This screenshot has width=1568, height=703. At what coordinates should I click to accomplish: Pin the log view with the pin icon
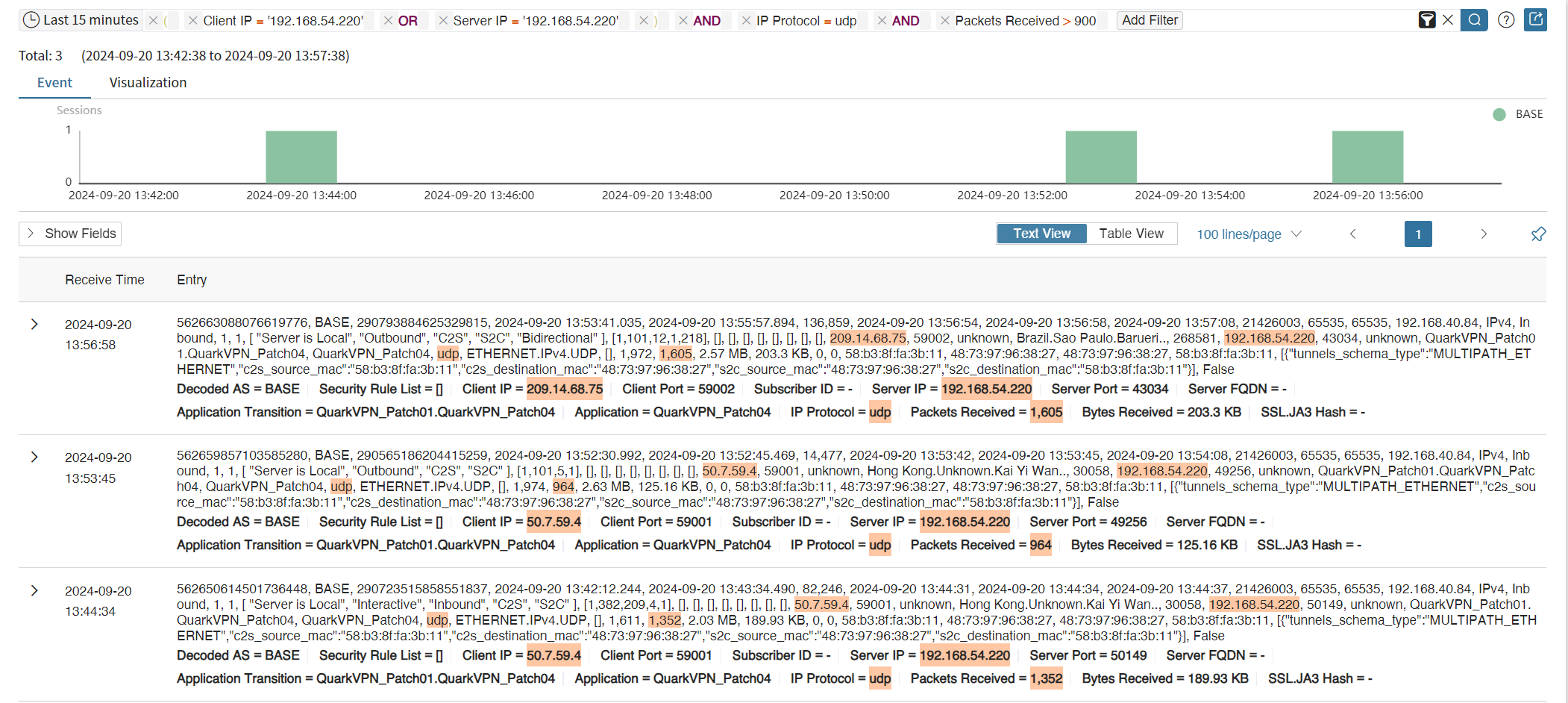1538,234
